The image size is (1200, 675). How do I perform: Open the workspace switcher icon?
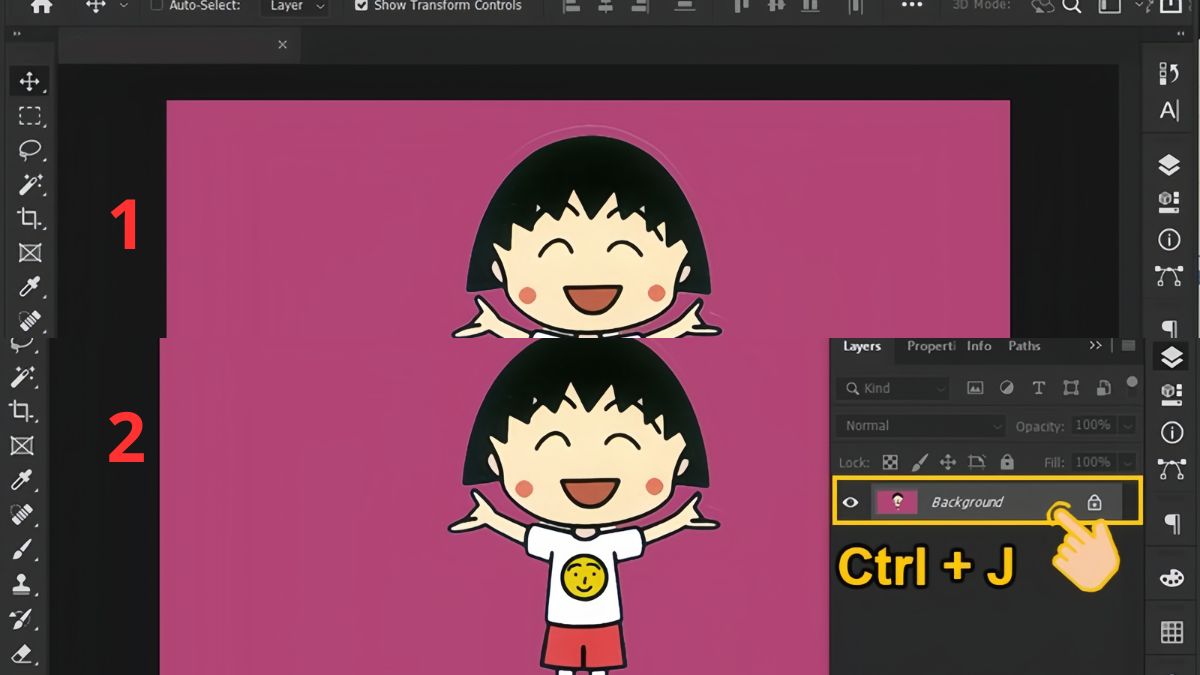(x=1109, y=6)
